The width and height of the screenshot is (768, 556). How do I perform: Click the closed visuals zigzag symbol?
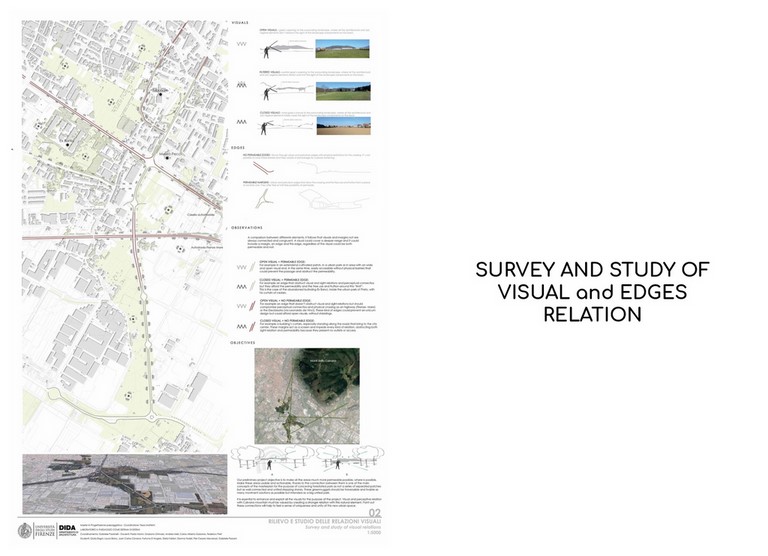(240, 122)
